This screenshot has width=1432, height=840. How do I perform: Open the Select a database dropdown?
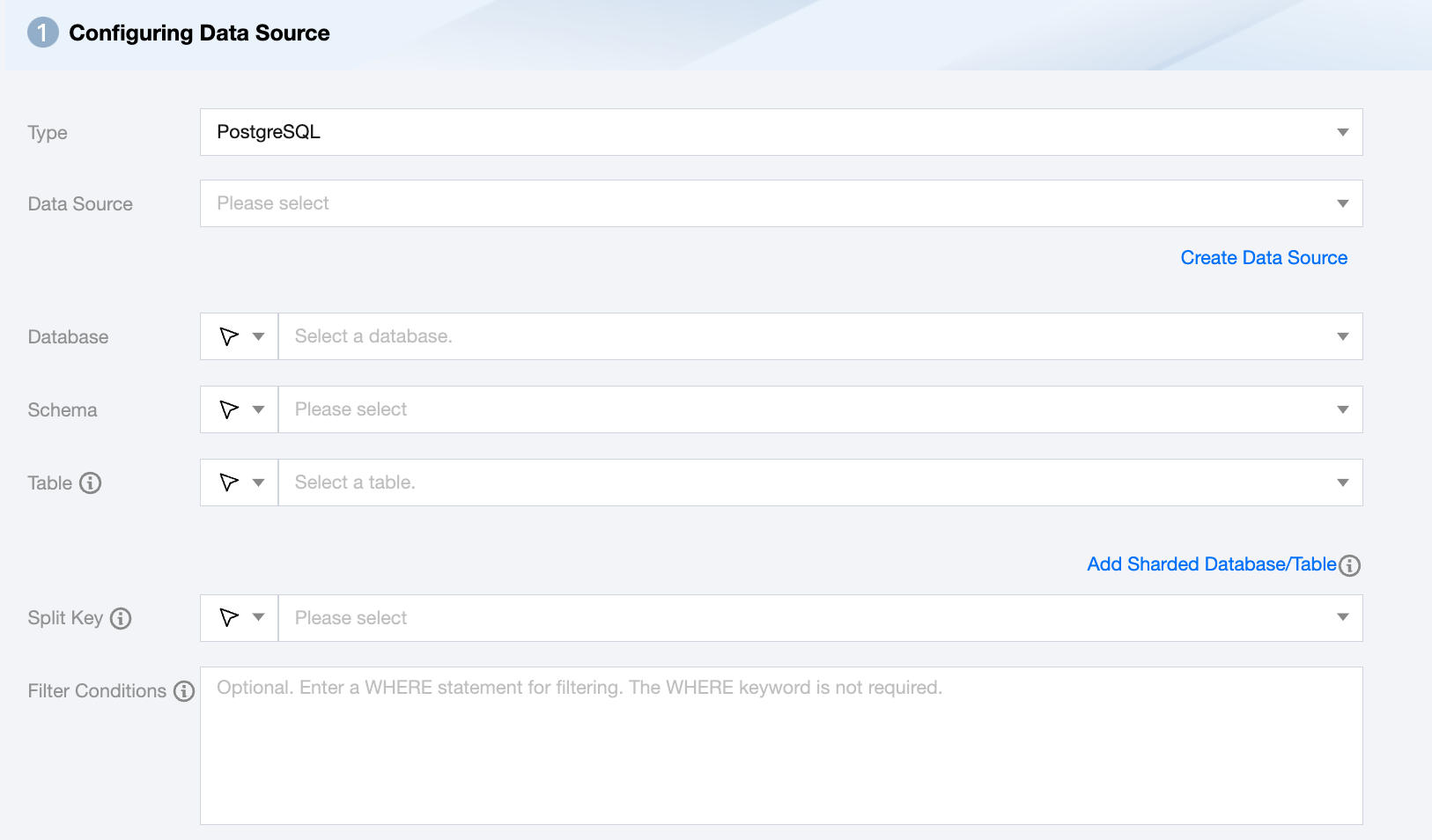tap(821, 336)
